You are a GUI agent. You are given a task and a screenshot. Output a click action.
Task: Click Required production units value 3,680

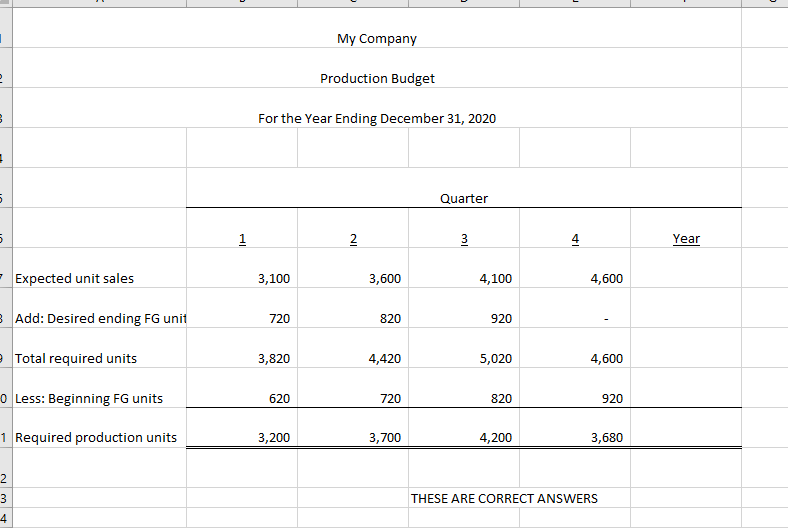tap(575, 428)
